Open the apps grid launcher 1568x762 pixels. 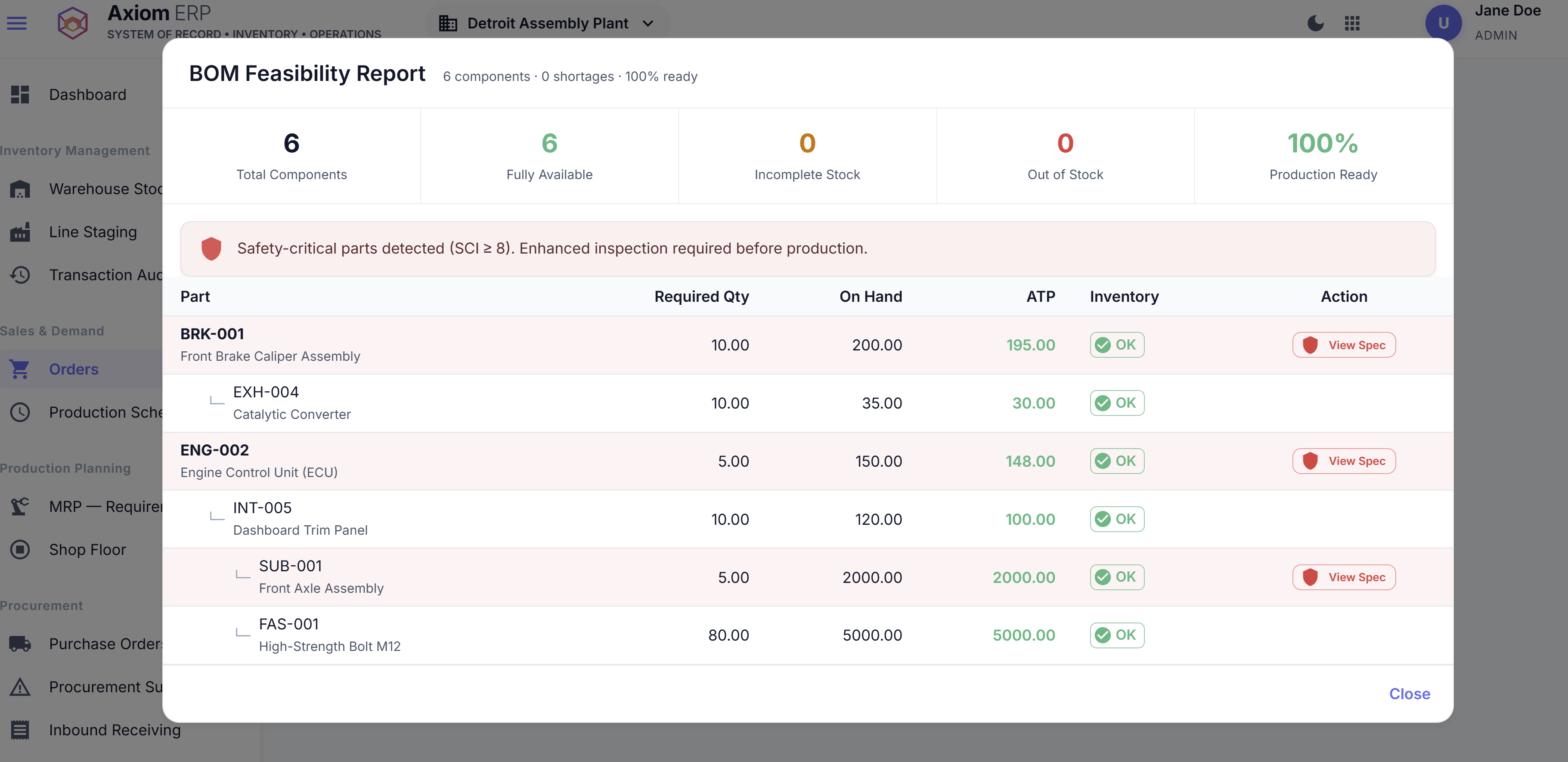point(1352,23)
